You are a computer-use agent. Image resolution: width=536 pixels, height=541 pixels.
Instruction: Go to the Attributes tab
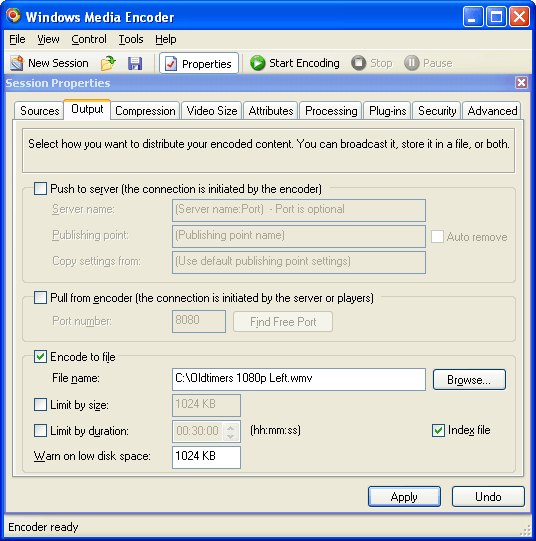271,111
